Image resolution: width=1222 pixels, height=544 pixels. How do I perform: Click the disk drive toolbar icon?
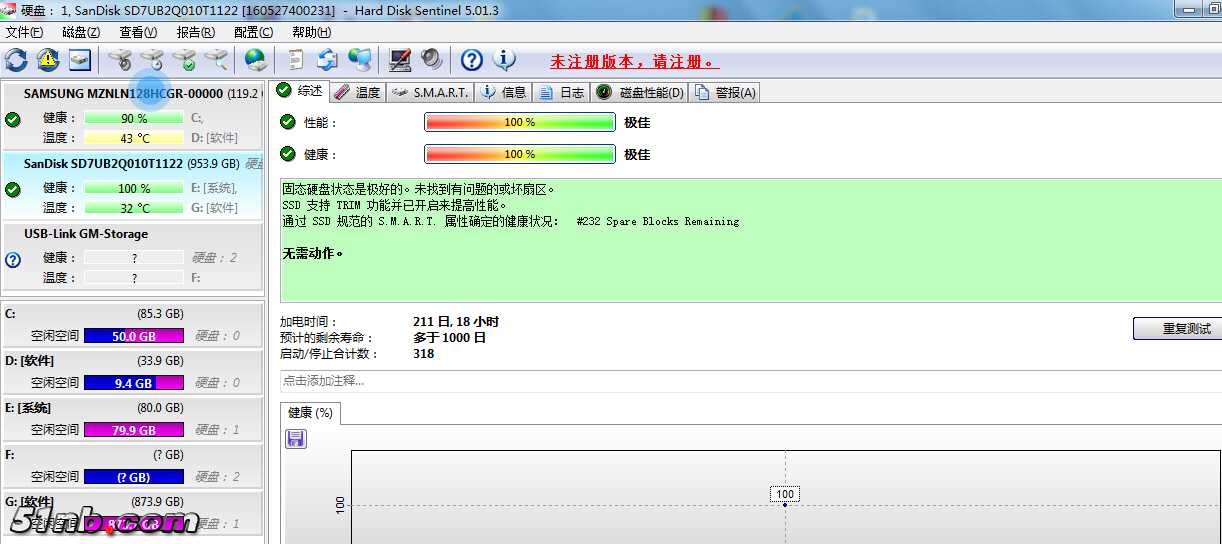(80, 60)
